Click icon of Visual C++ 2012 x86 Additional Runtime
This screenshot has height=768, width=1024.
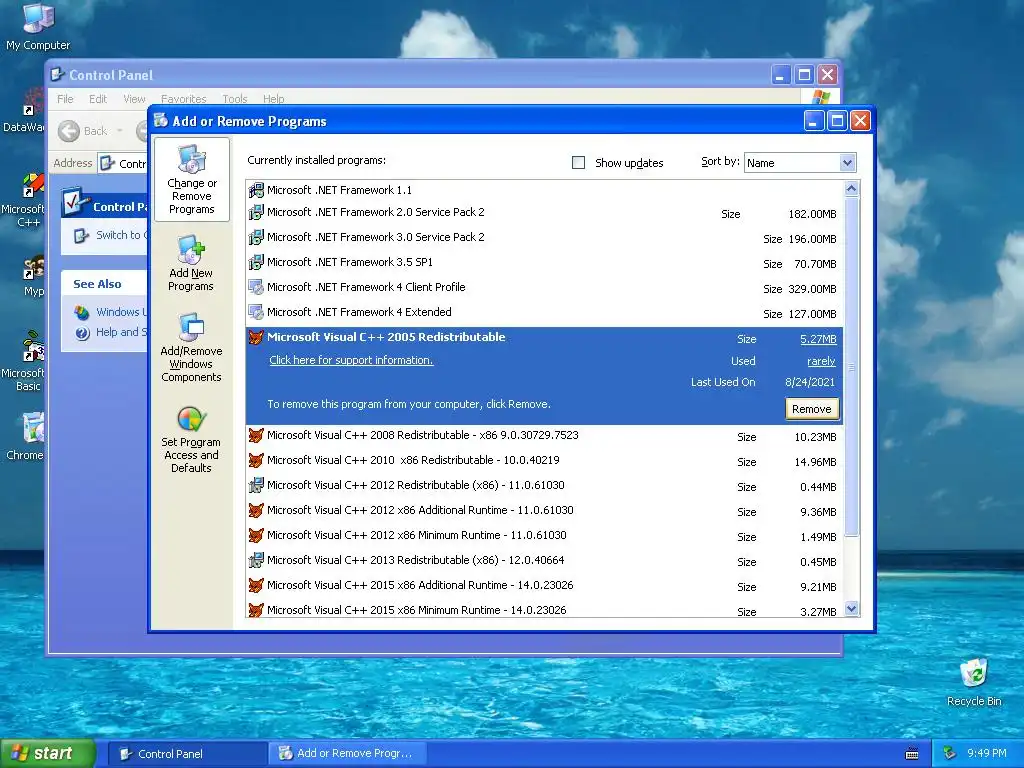tap(256, 510)
